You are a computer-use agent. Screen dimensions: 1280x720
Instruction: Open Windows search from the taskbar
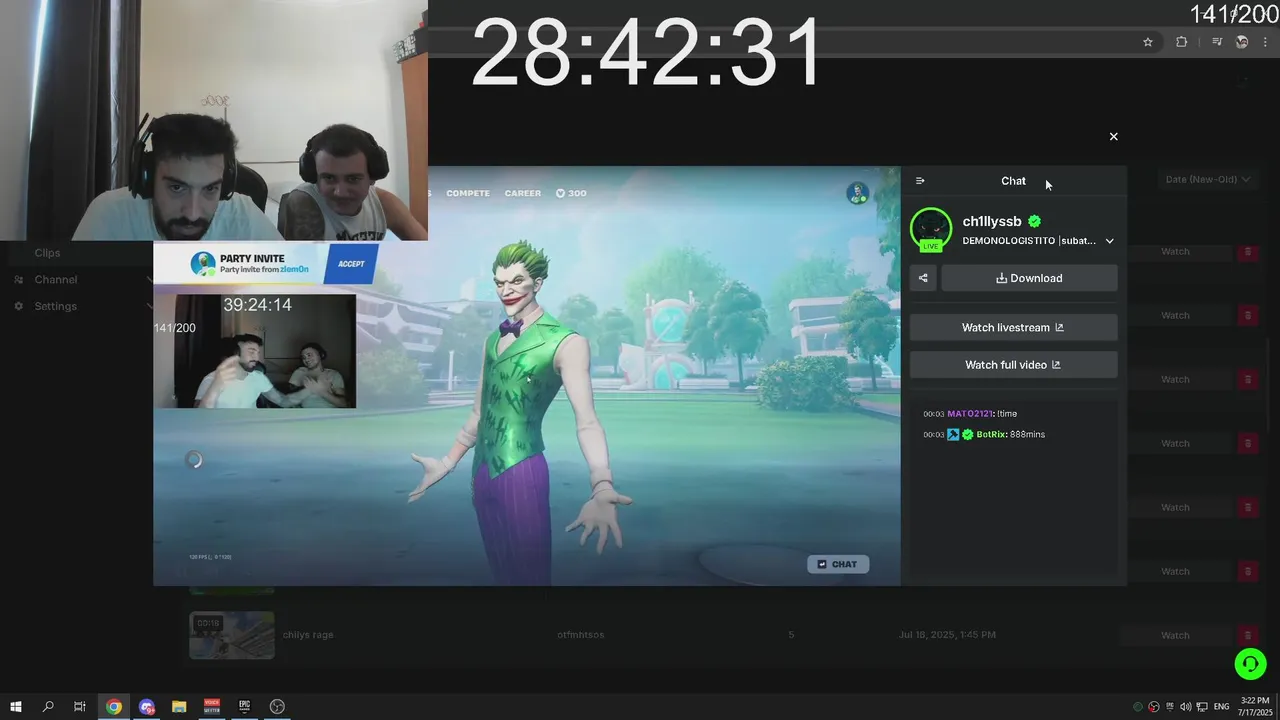tap(48, 706)
